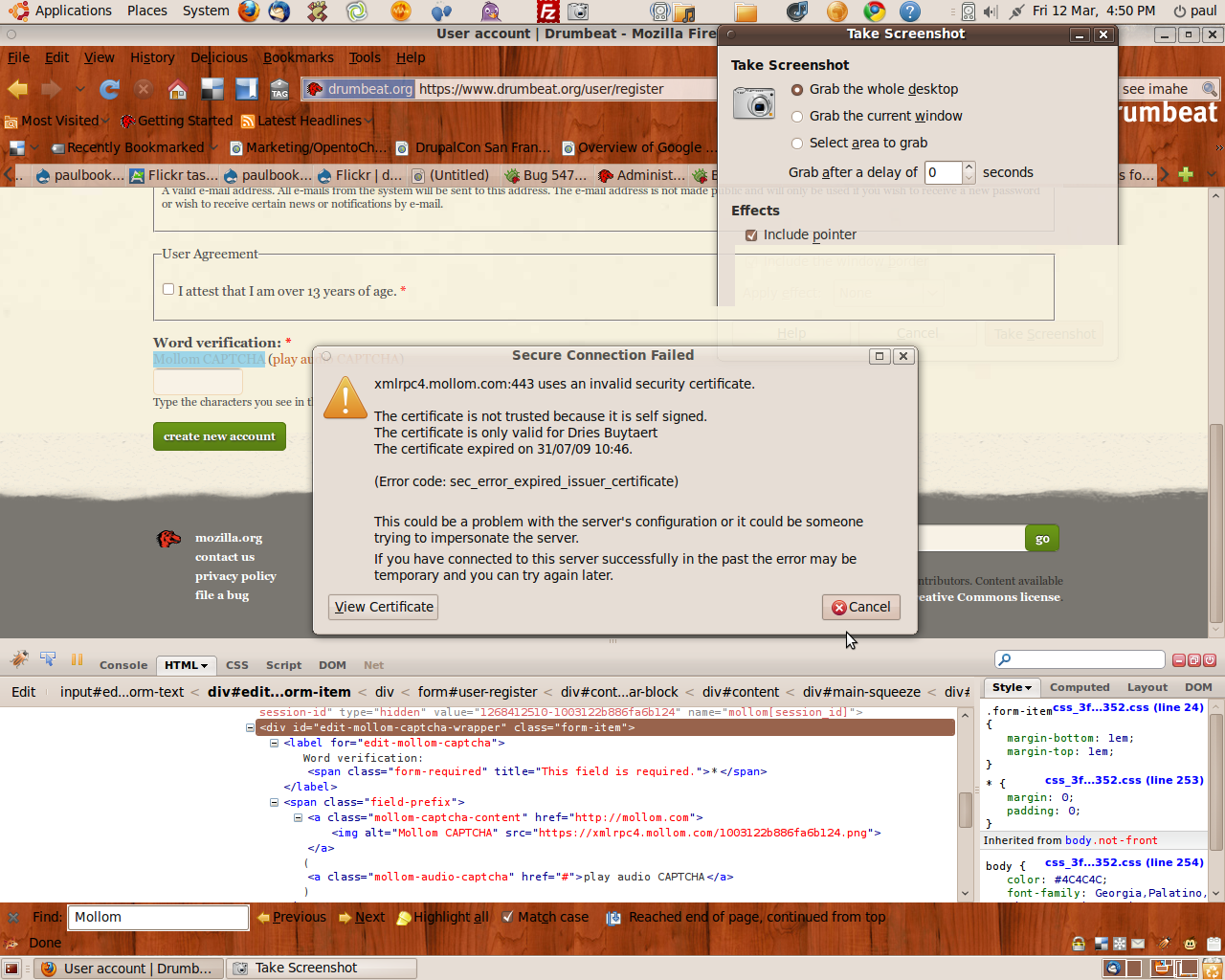This screenshot has height=980, width=1225.
Task: Open the volume control in the panel
Action: (x=991, y=11)
